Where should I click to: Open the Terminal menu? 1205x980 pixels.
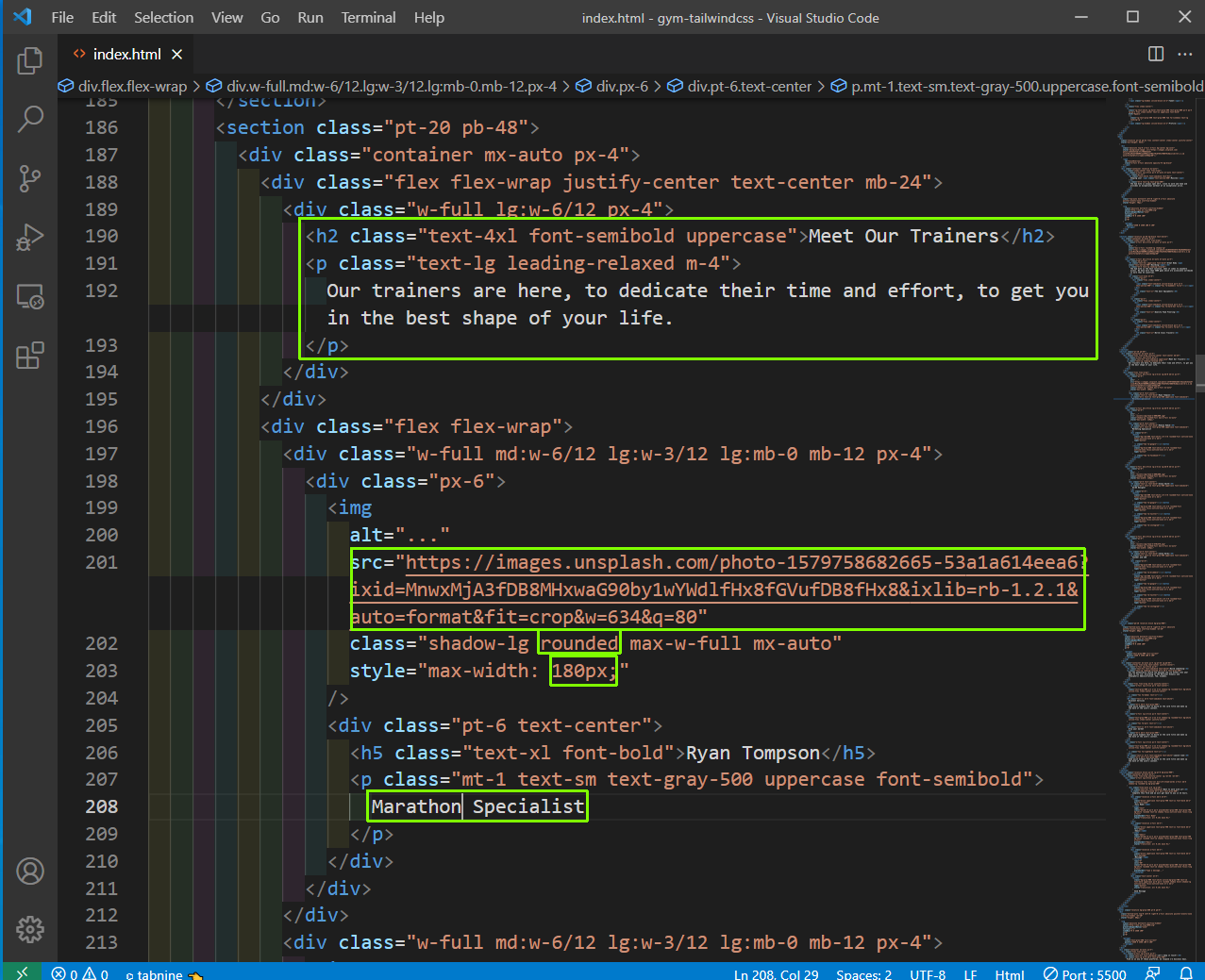pos(368,17)
